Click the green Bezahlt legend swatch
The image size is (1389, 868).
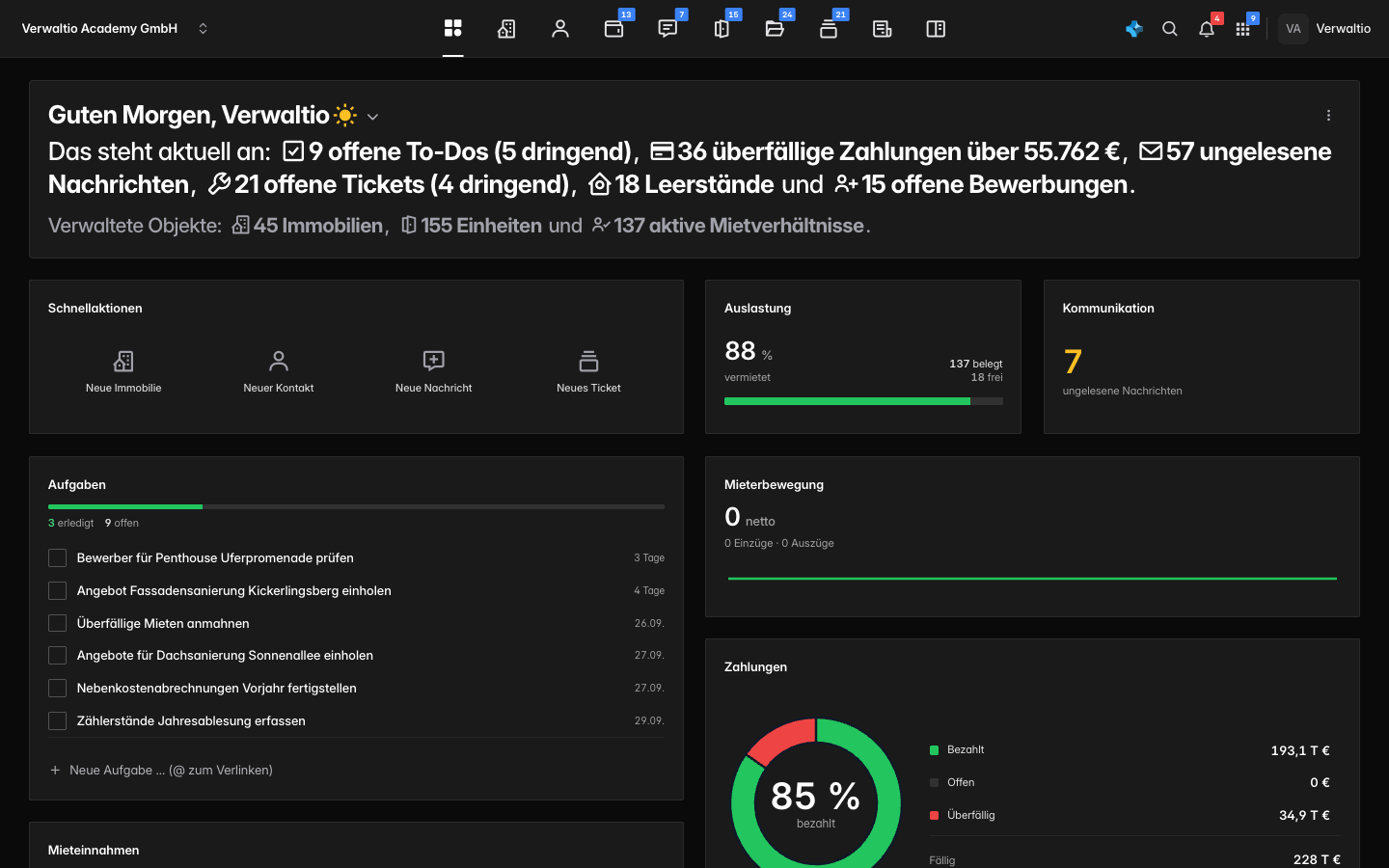934,750
